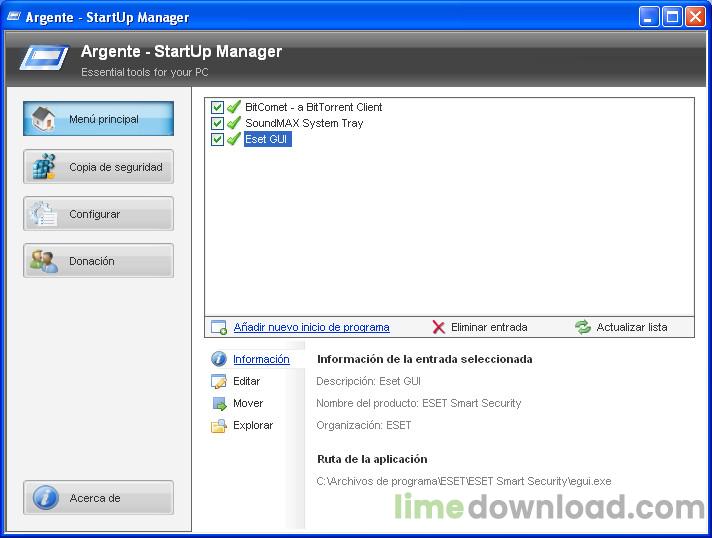
Task: Click the title bar application icon
Action: 14,17
